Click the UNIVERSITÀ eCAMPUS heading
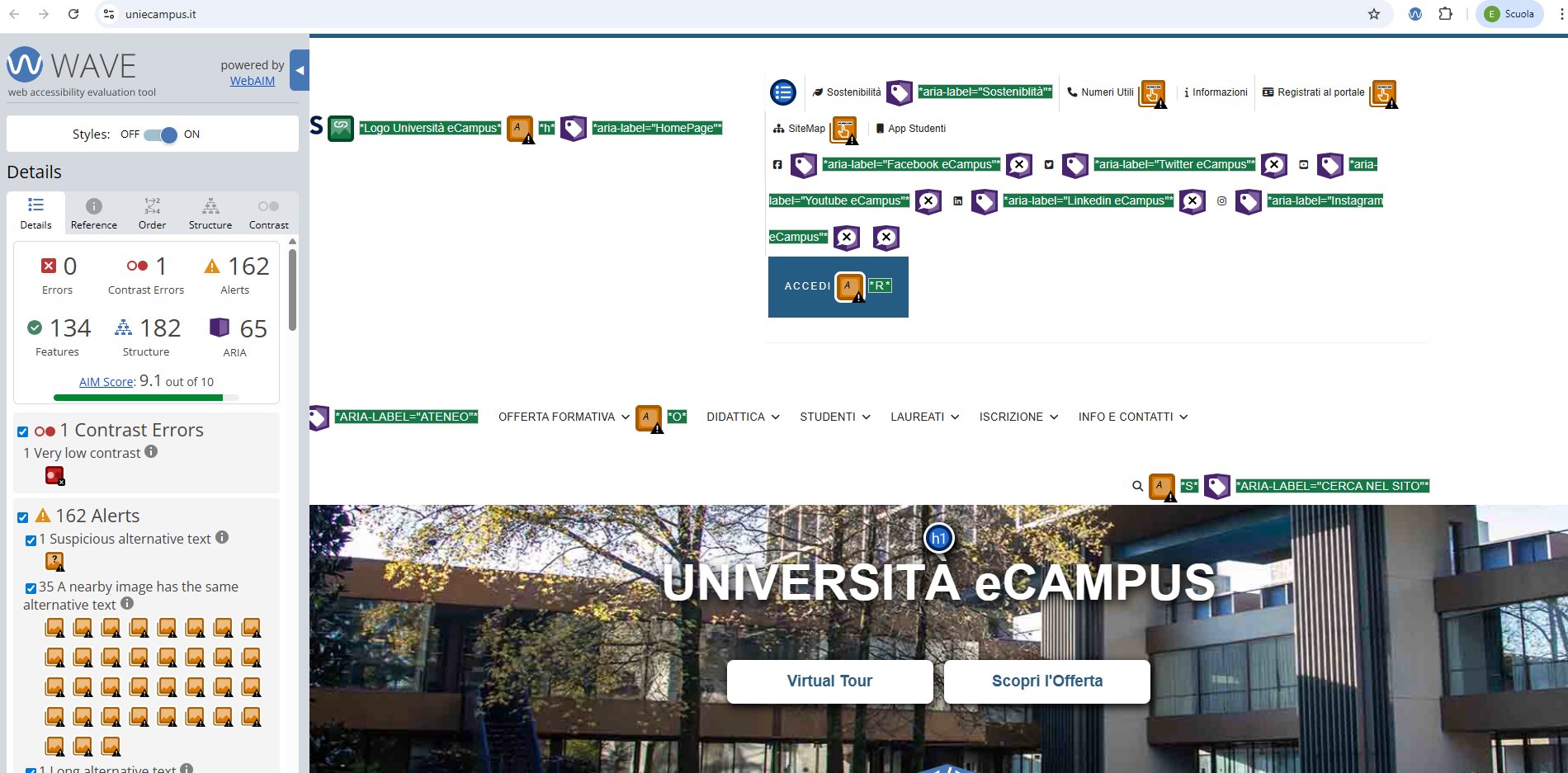The image size is (1568, 773). 939,582
